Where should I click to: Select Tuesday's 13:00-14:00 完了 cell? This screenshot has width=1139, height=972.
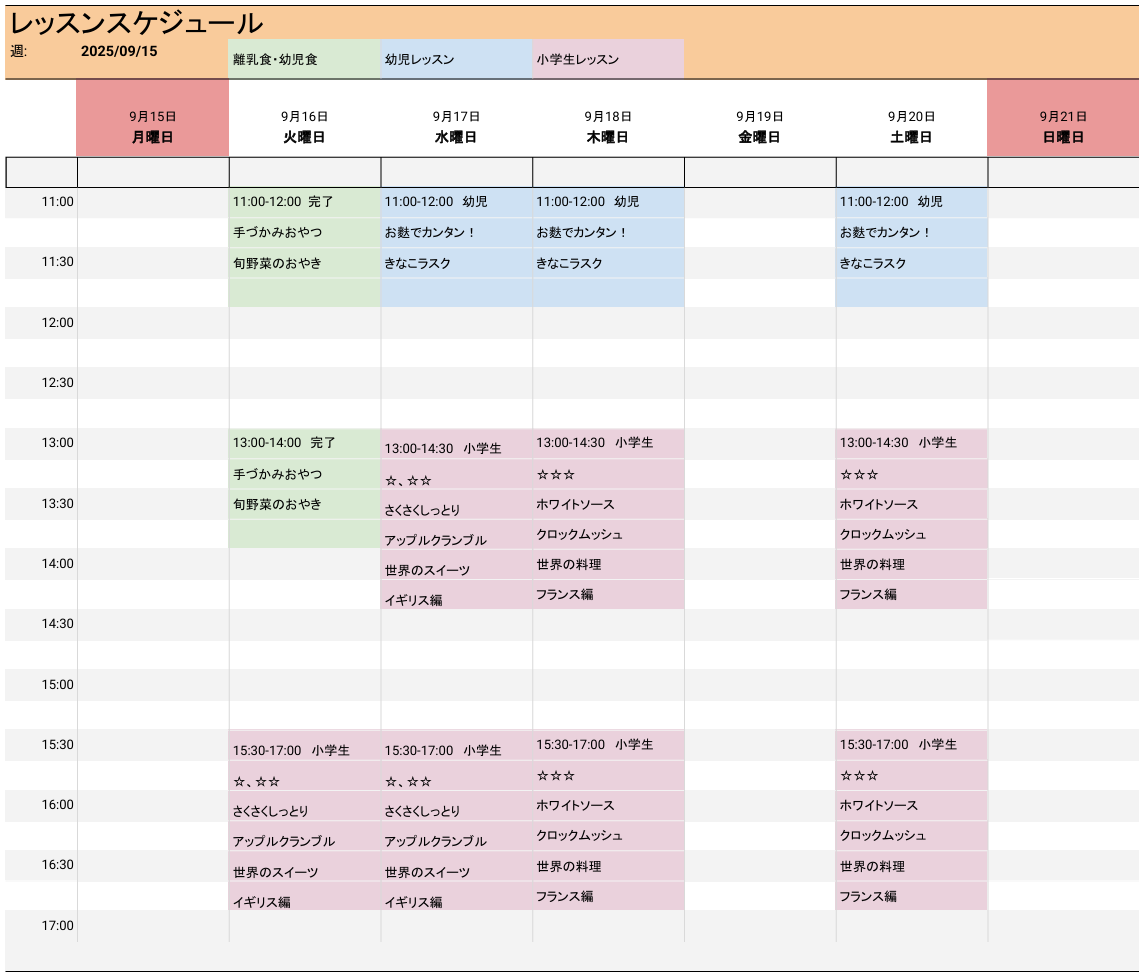pyautogui.click(x=304, y=443)
